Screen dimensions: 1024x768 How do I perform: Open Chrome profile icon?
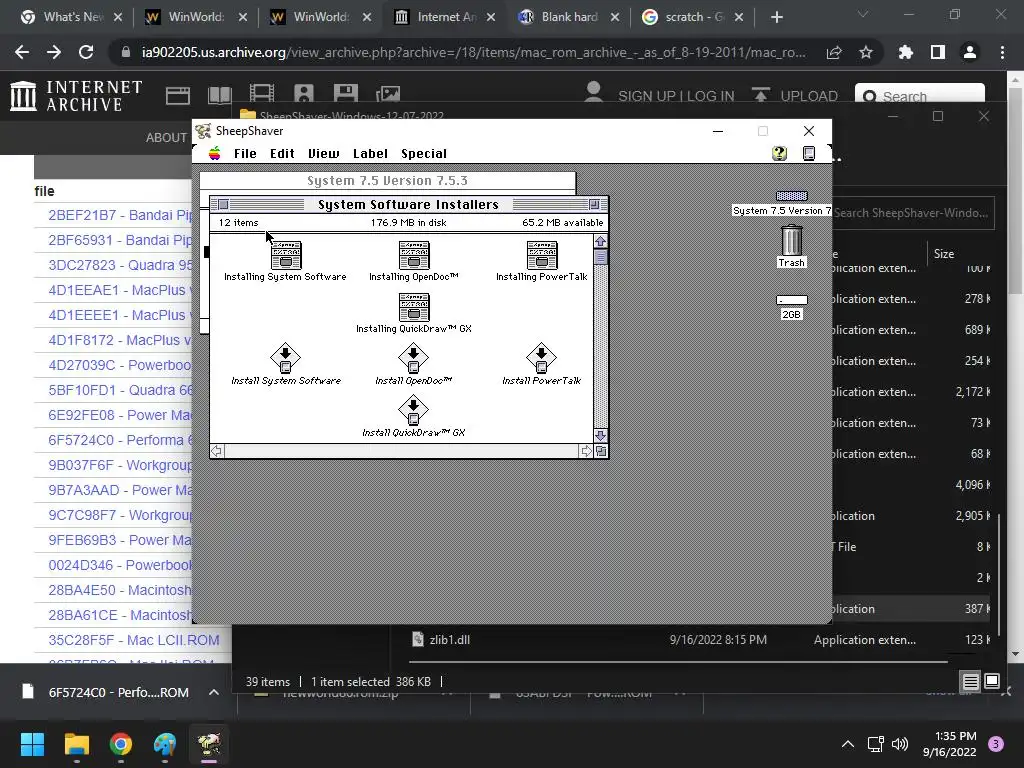(970, 52)
